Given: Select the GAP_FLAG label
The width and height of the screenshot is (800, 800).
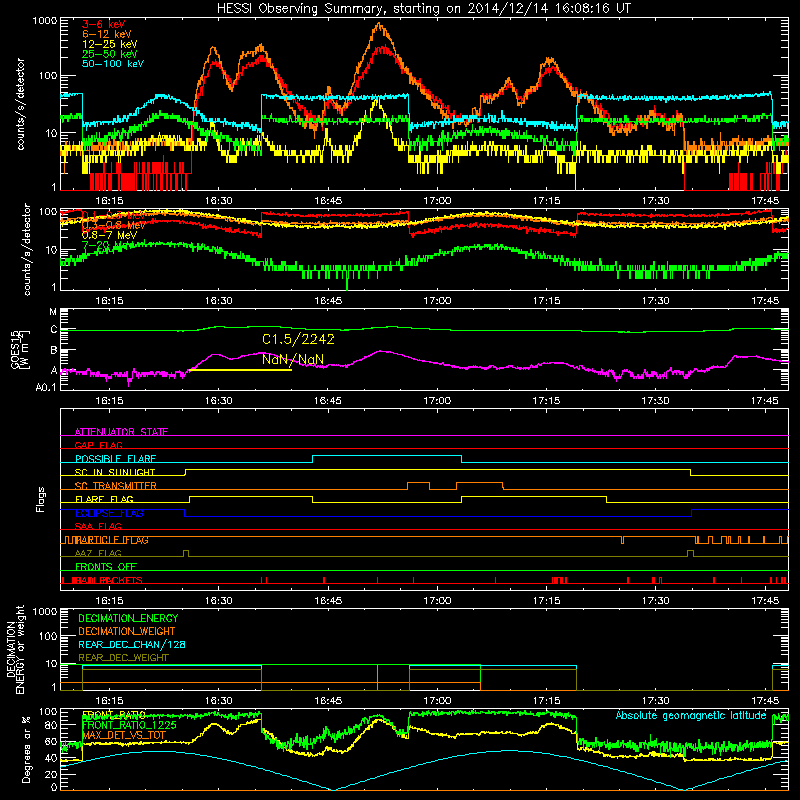Looking at the screenshot, I should tap(98, 445).
